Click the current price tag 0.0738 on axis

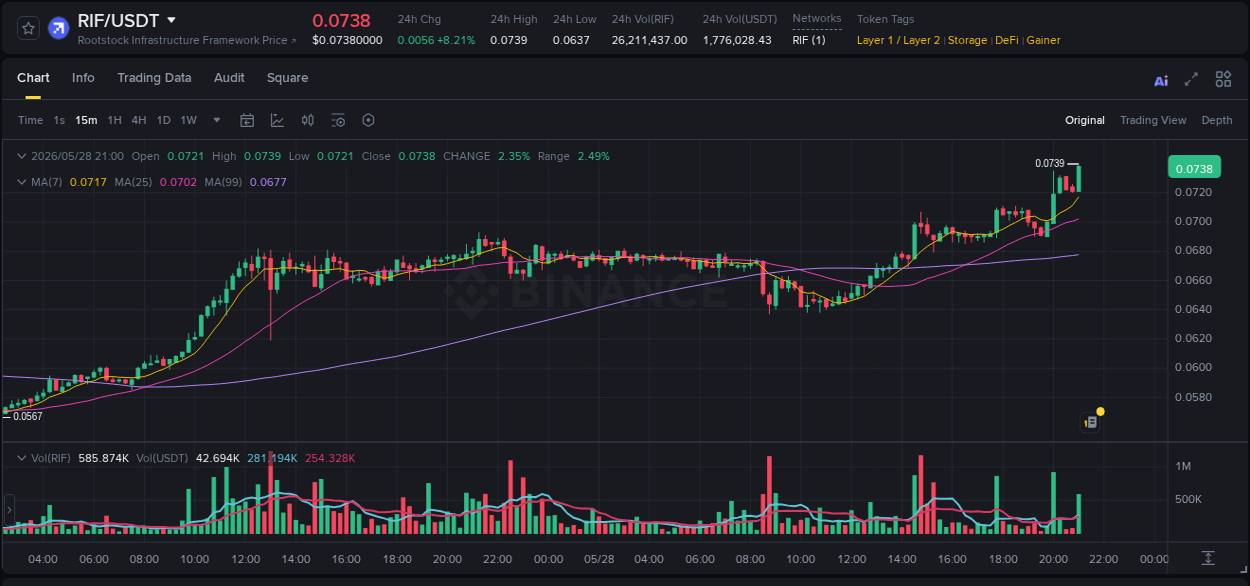[1194, 169]
